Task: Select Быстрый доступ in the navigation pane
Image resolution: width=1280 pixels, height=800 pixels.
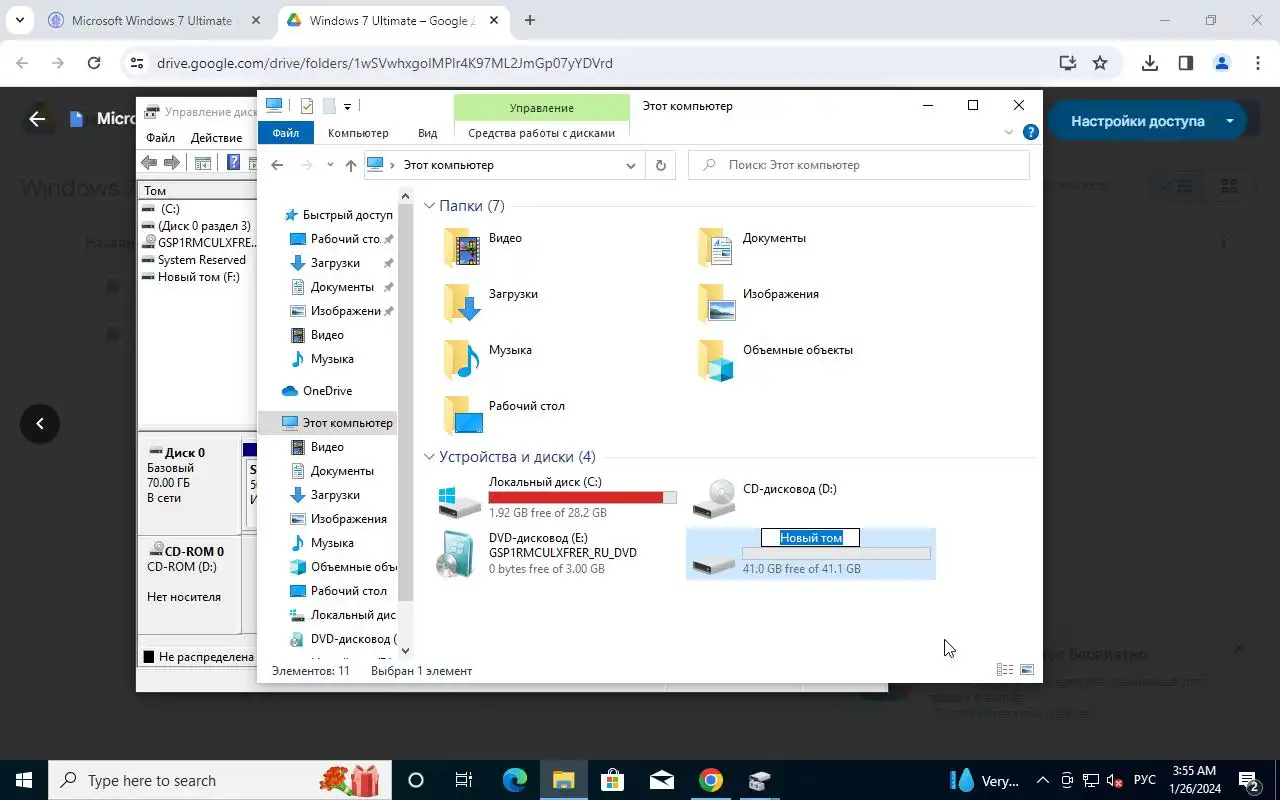Action: point(338,215)
